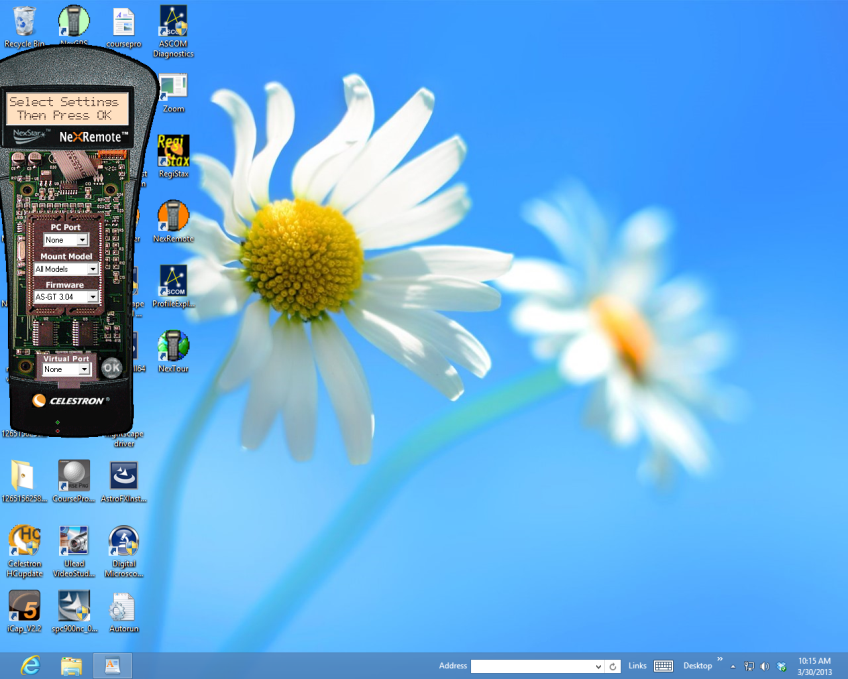Expand the Virtual Port dropdown
This screenshot has height=679, width=848.
(x=66, y=369)
